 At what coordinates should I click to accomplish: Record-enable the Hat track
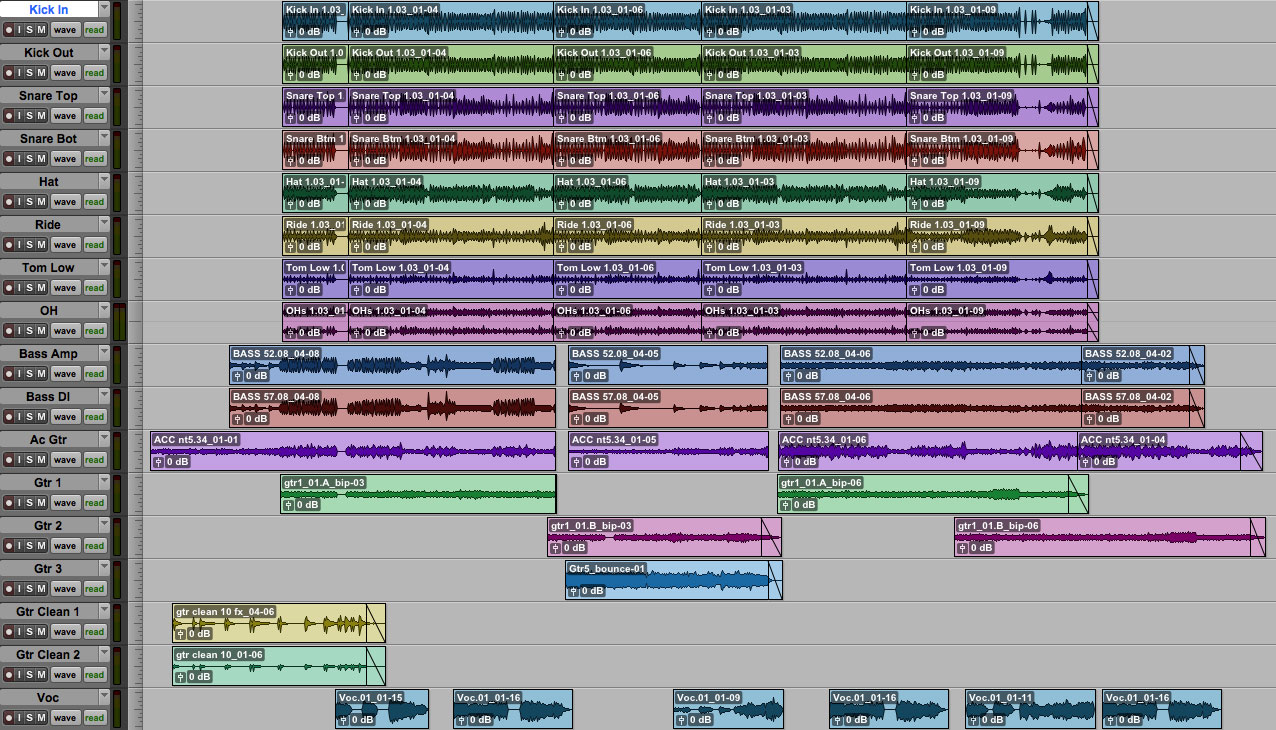click(9, 201)
